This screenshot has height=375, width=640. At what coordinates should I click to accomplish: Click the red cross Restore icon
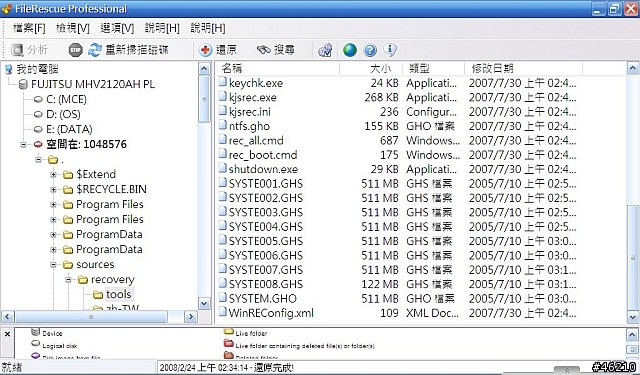tap(206, 50)
